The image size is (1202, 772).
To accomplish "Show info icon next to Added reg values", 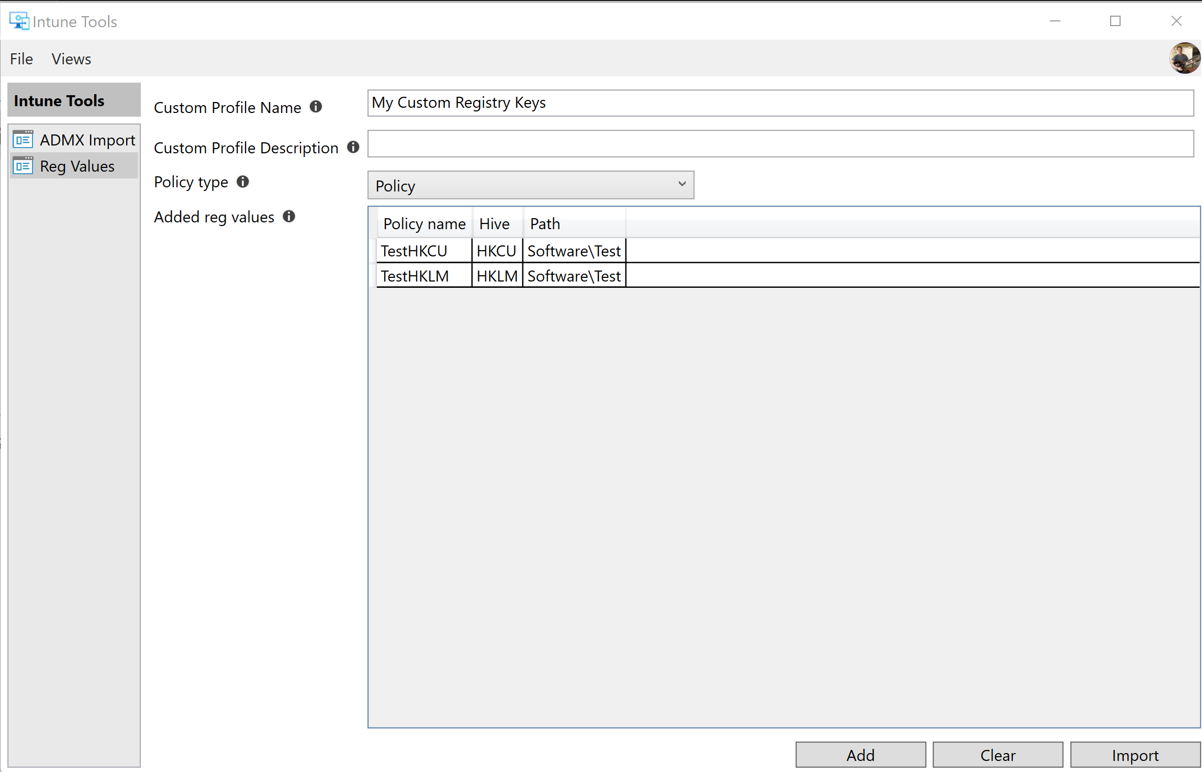I will point(289,216).
